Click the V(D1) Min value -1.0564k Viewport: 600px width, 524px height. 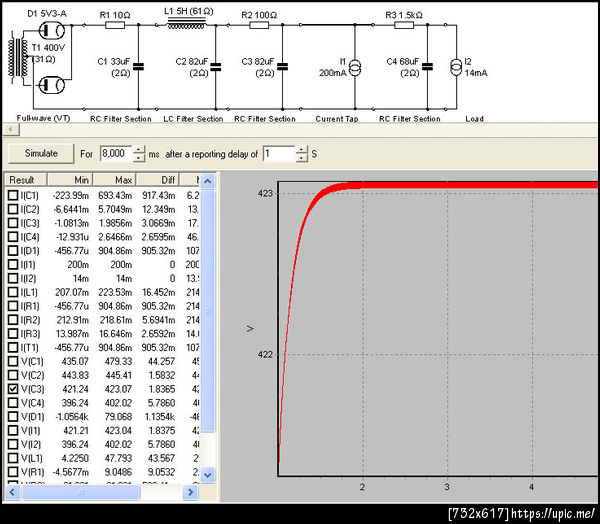tap(72, 416)
